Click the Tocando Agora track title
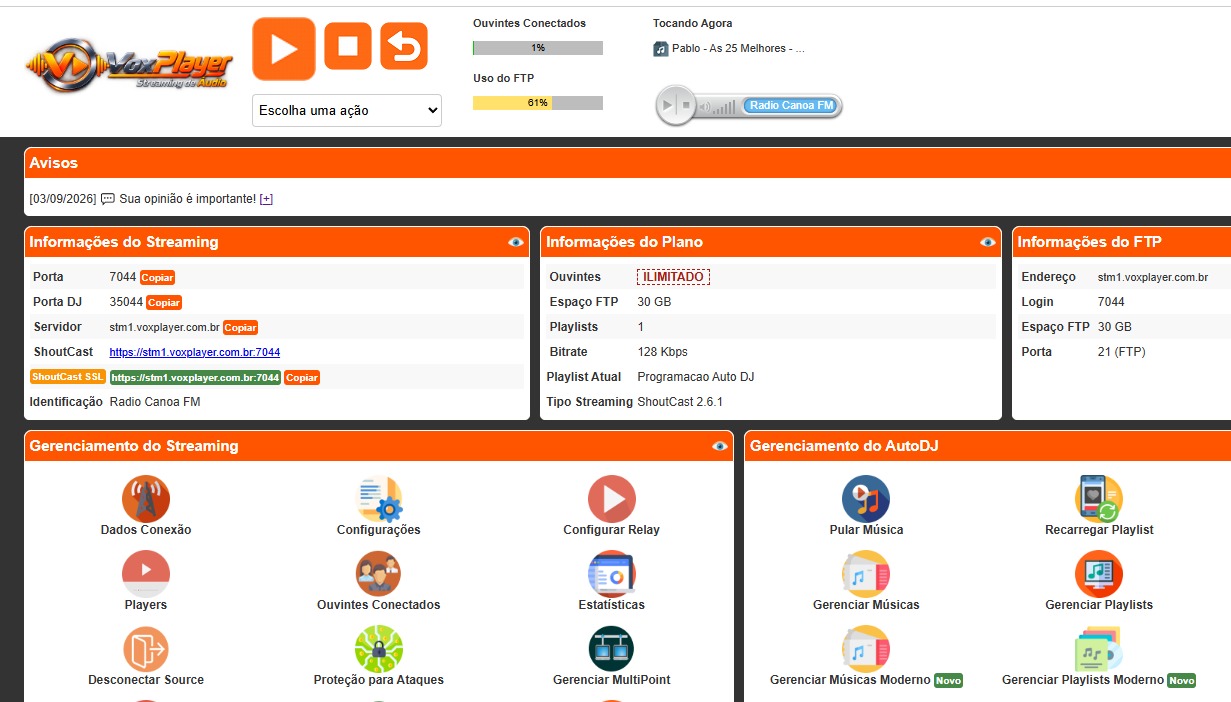Viewport: 1231px width, 702px height. tap(738, 48)
